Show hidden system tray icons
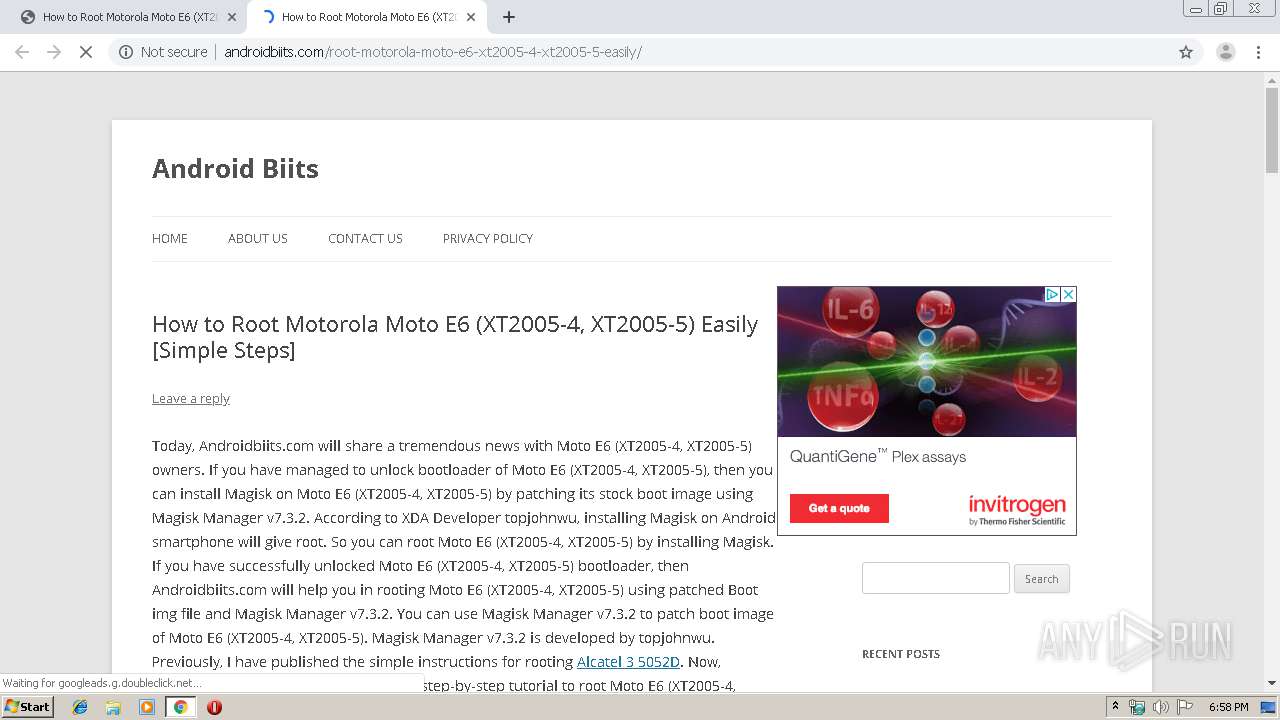The height and width of the screenshot is (720, 1280). pos(1115,706)
